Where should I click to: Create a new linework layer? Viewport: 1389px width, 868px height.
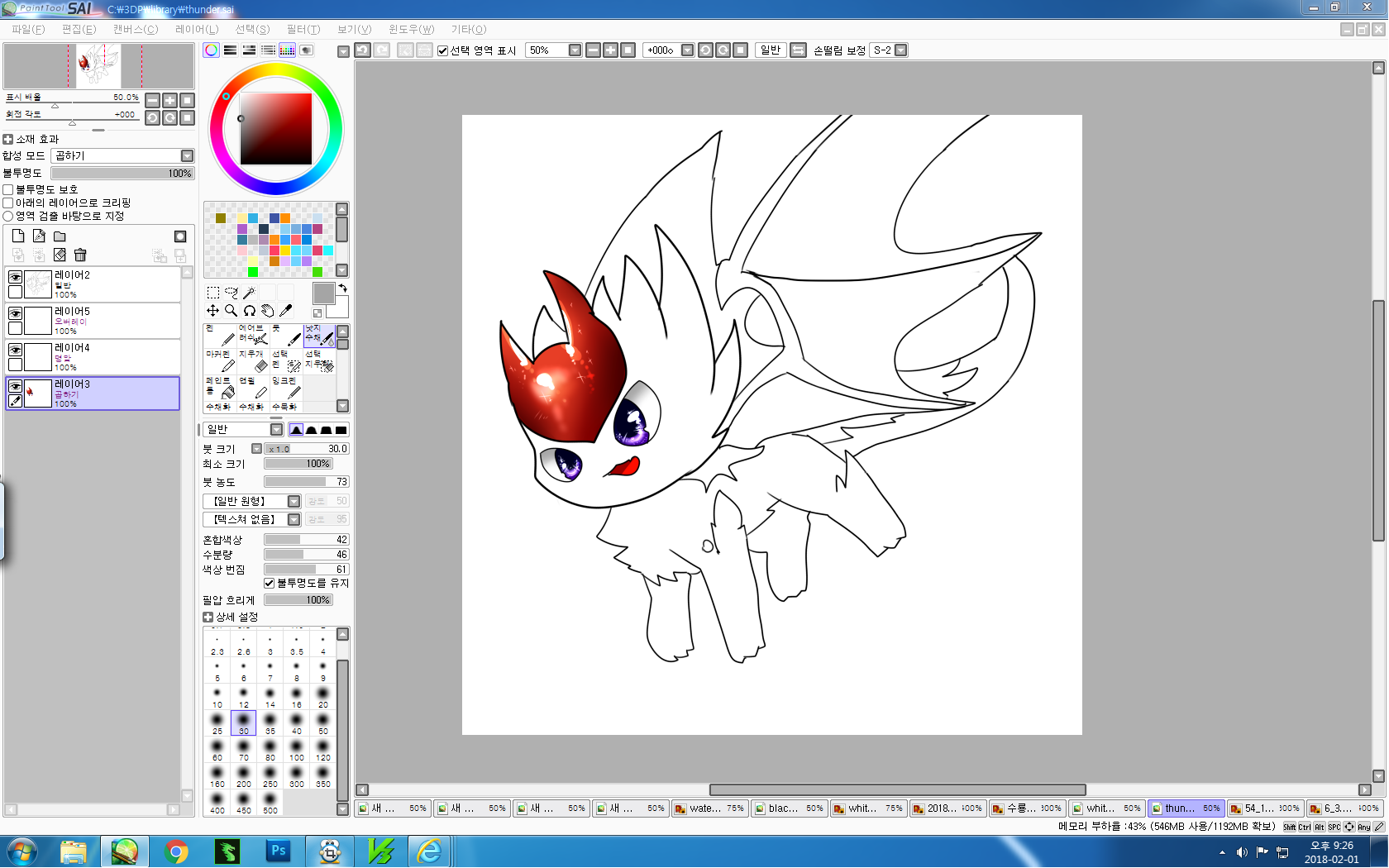click(39, 236)
